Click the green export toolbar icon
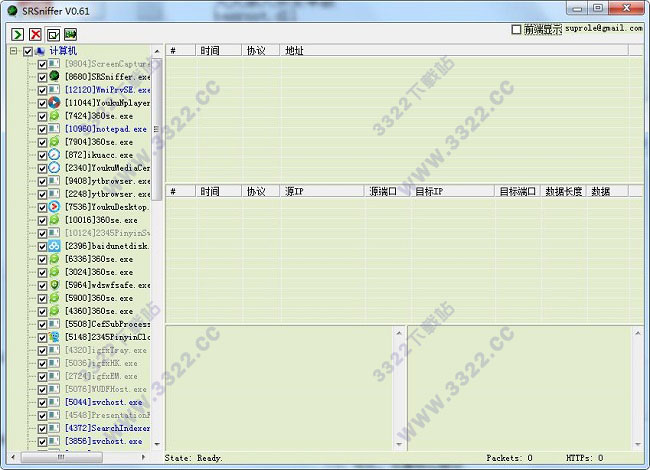Image resolution: width=650 pixels, height=470 pixels. (x=70, y=34)
